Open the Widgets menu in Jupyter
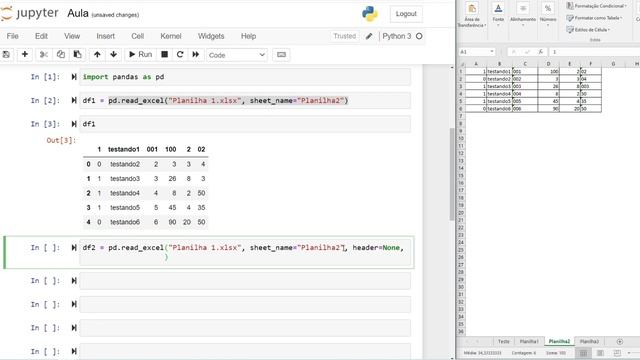 211,36
